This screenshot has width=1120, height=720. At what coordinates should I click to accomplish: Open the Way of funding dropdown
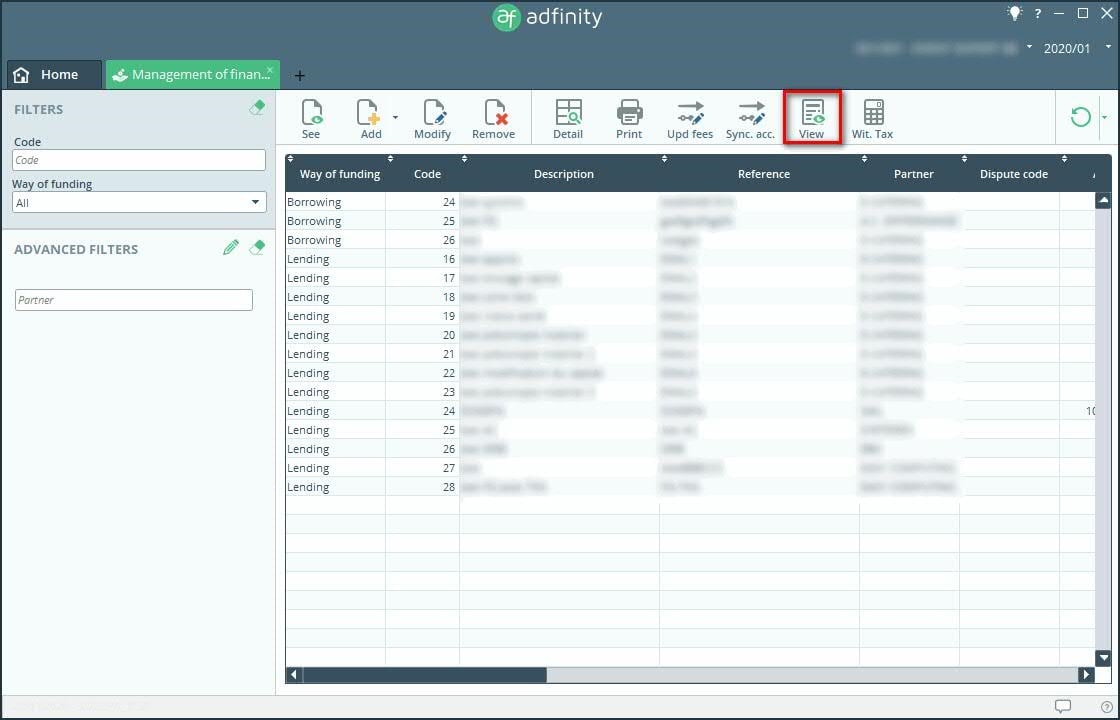139,202
